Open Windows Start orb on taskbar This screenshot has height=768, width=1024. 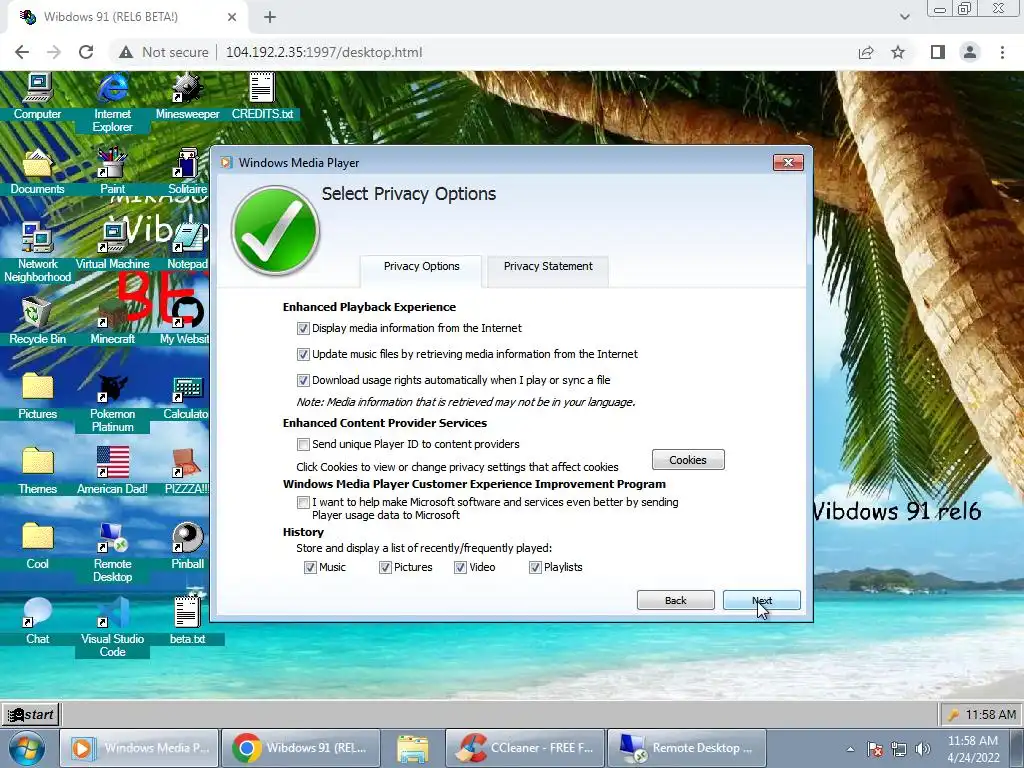[x=27, y=748]
